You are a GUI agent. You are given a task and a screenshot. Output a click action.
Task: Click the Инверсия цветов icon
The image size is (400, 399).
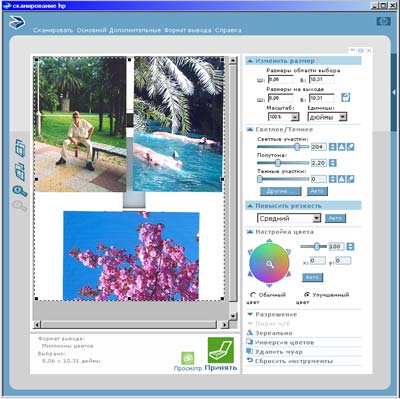250,342
